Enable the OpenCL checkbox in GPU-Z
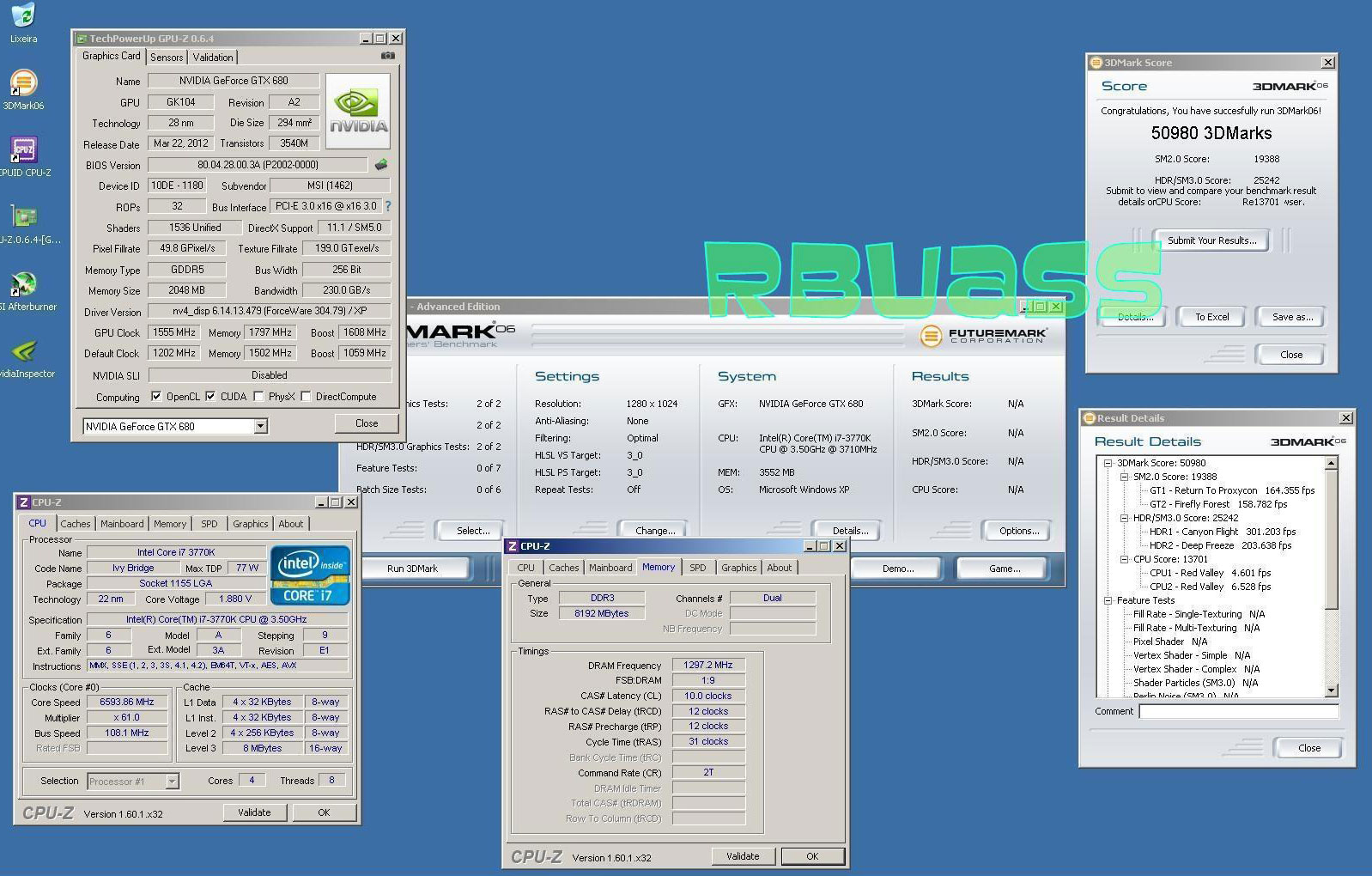The image size is (1372, 876). coord(156,397)
